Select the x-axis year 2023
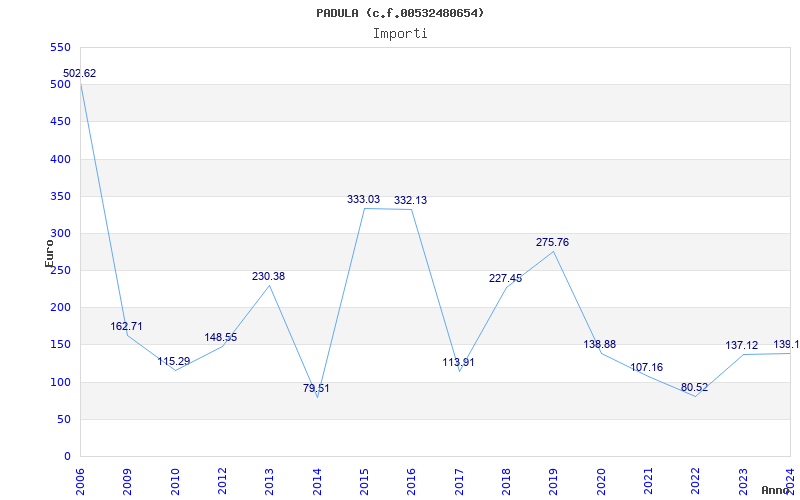 743,481
